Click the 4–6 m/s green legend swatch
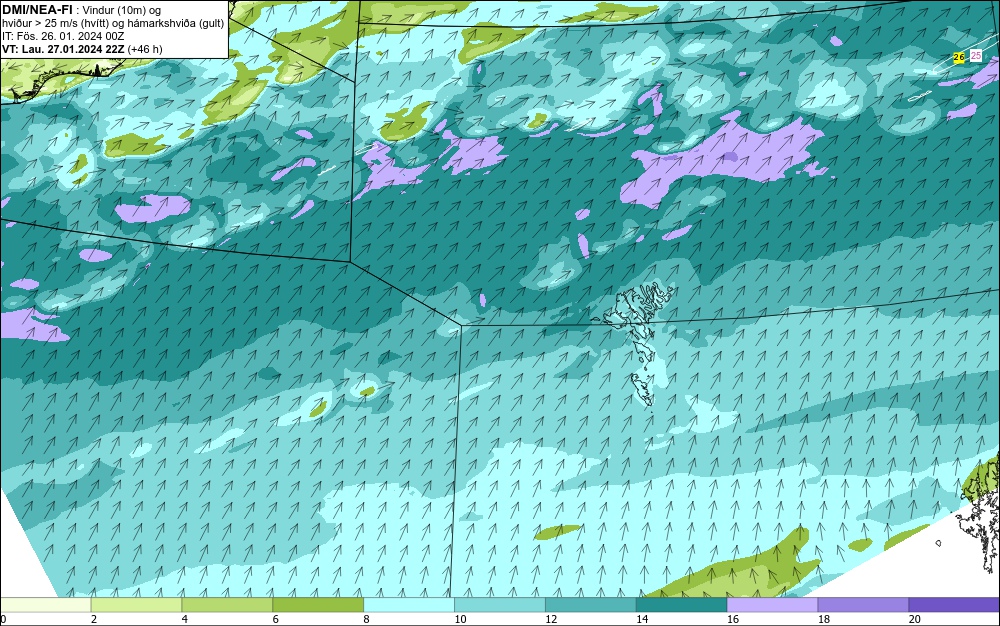The height and width of the screenshot is (626, 1000). coord(227,604)
